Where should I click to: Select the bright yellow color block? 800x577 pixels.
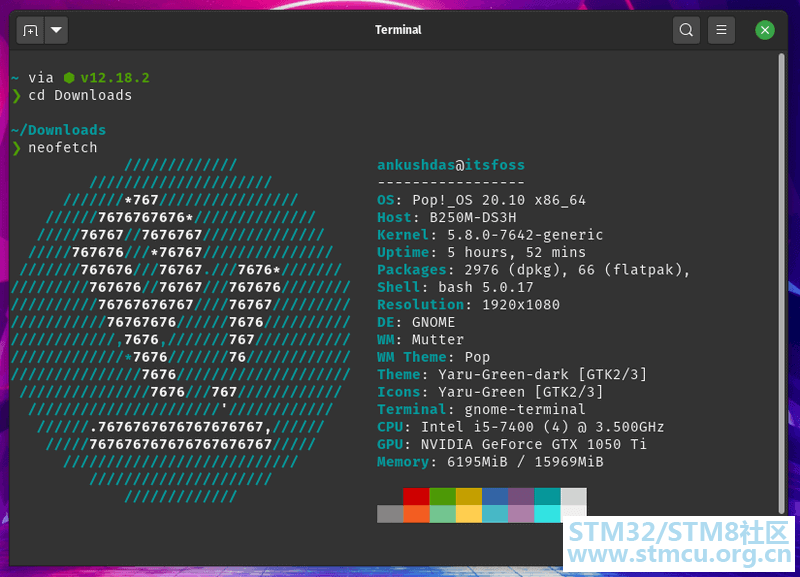[469, 514]
